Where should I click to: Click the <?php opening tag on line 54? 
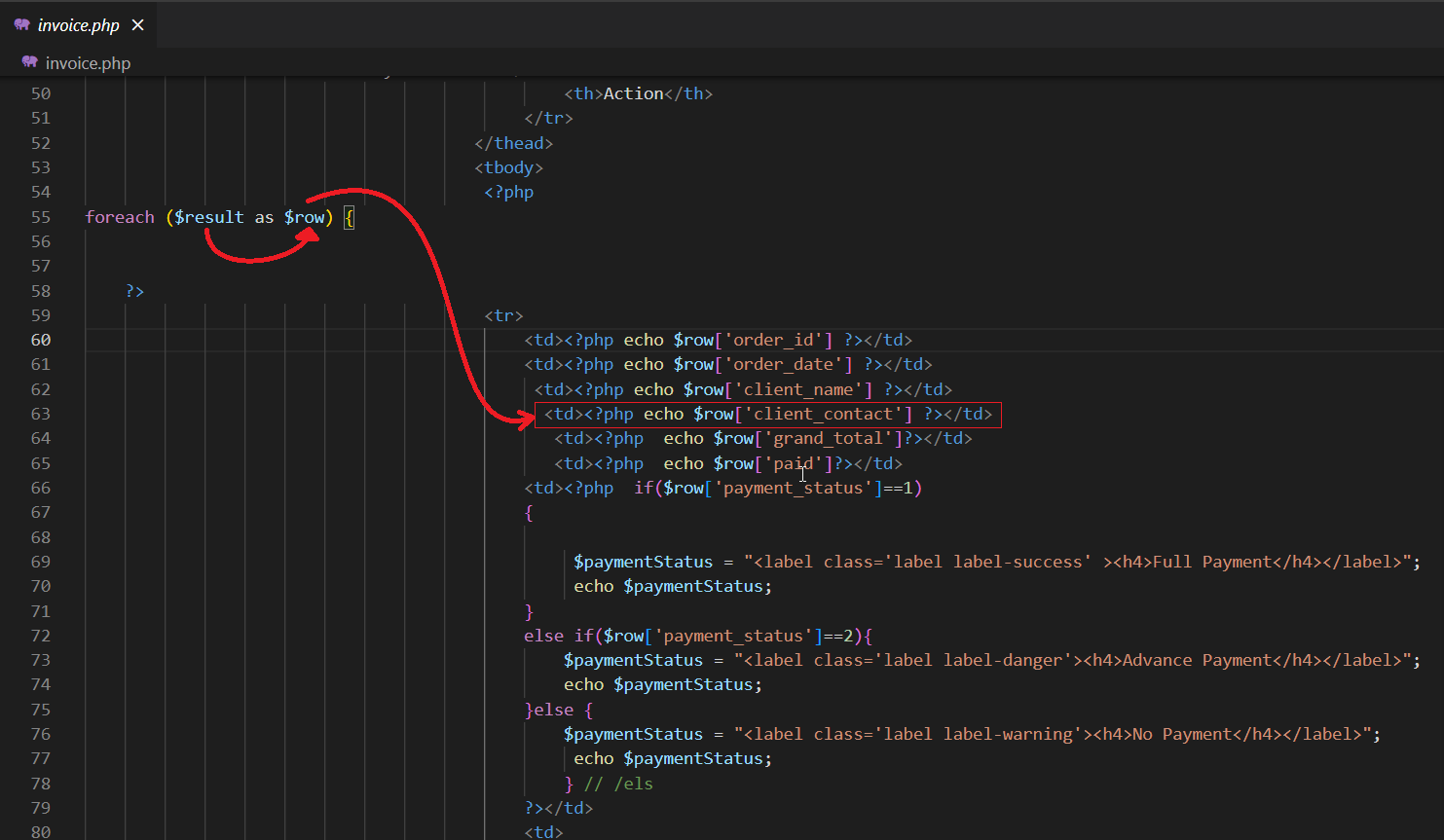[x=509, y=192]
